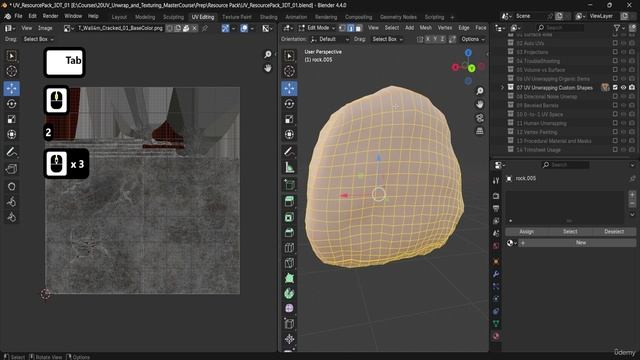Open the Object Data properties tab
This screenshot has height=360, width=640.
[x=496, y=324]
